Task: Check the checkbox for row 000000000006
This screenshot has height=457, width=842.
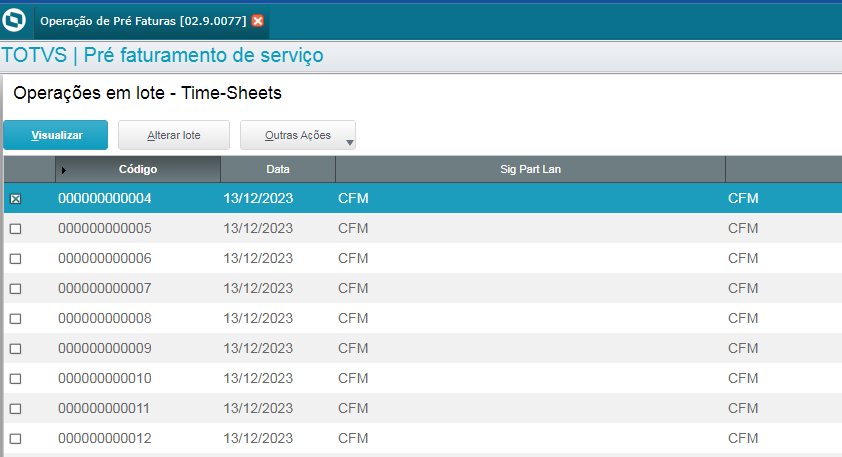Action: 16,259
